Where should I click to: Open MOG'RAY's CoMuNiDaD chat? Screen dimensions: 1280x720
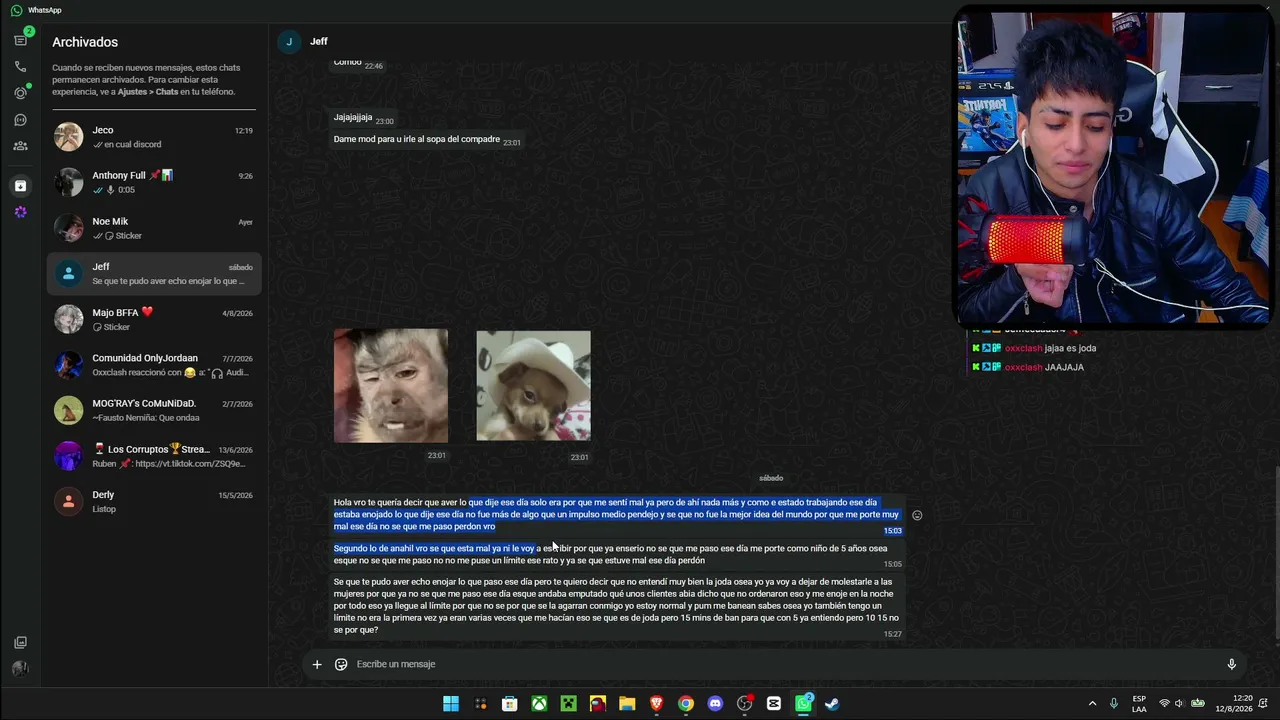154,410
